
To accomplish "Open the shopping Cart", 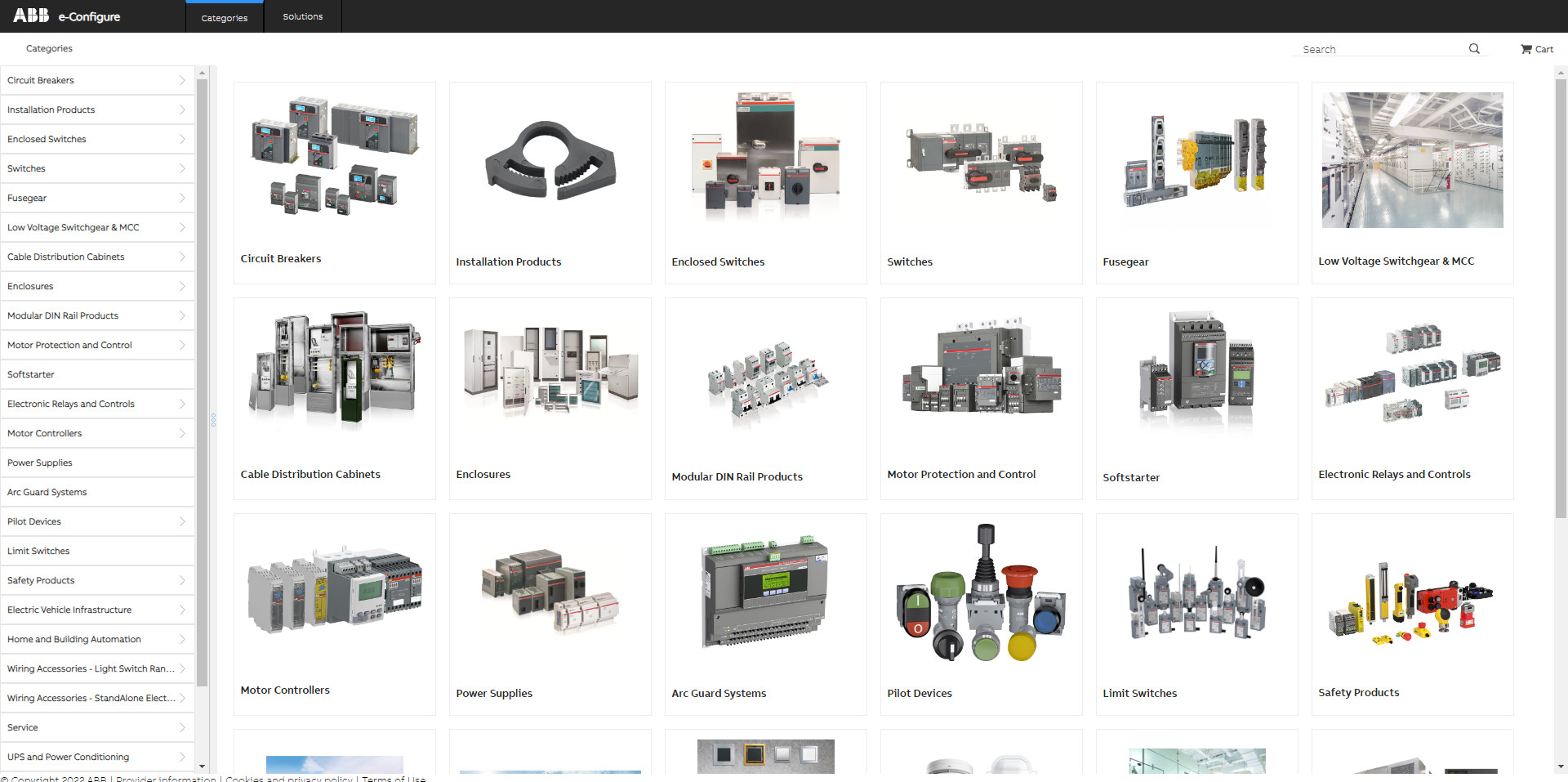I will point(1536,49).
